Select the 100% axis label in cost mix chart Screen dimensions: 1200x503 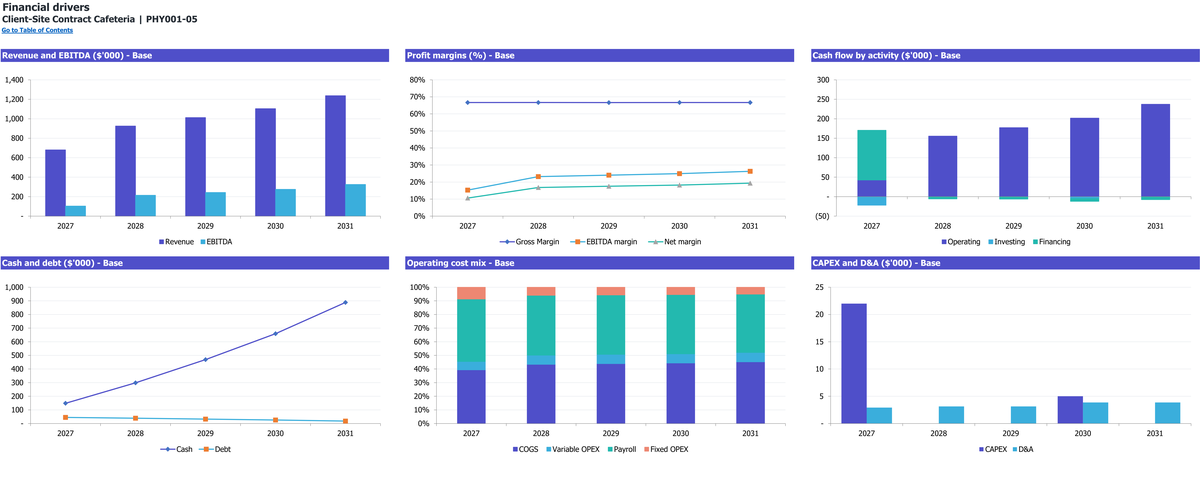pyautogui.click(x=417, y=288)
